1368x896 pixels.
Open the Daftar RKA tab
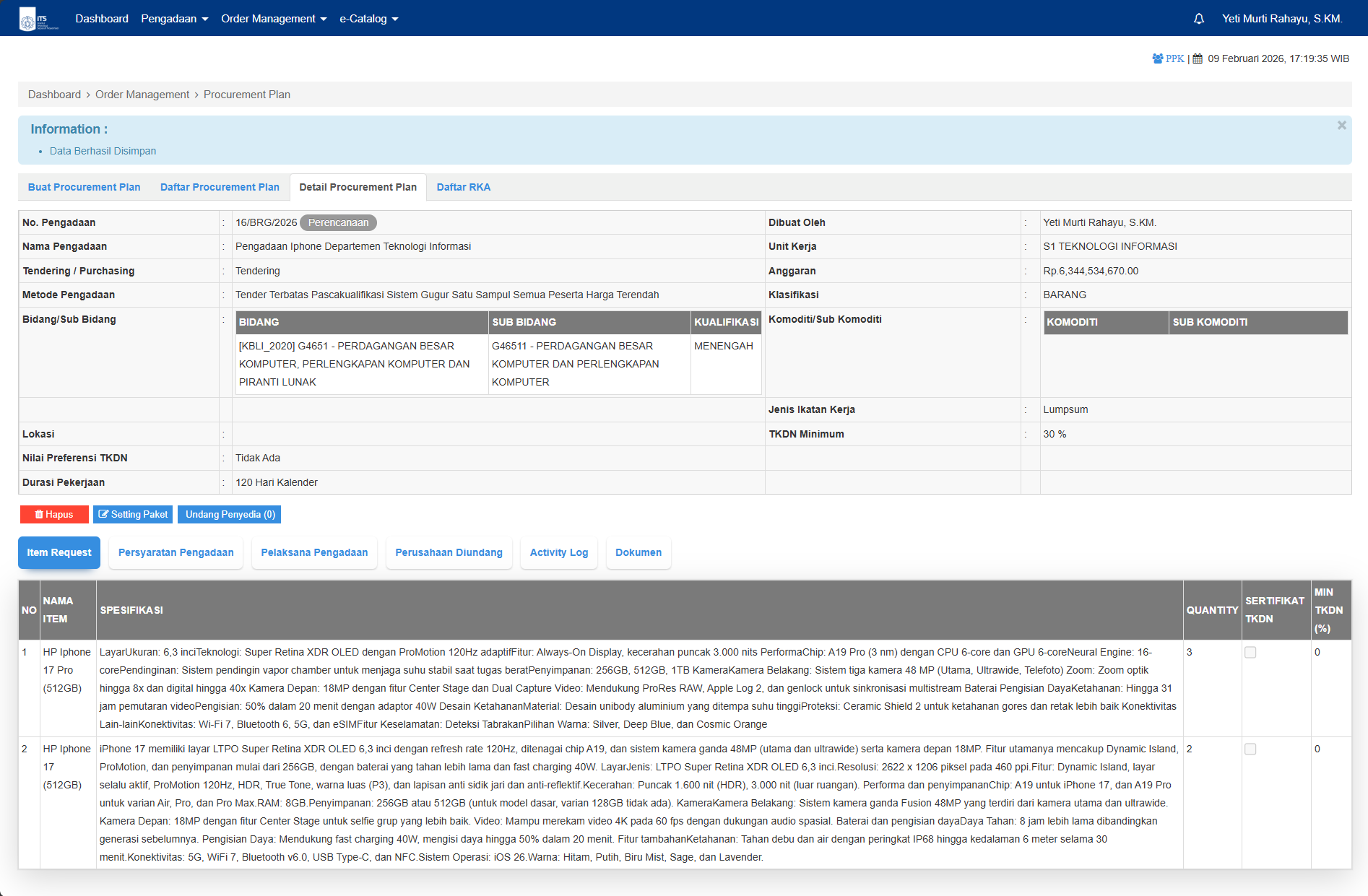pos(463,187)
